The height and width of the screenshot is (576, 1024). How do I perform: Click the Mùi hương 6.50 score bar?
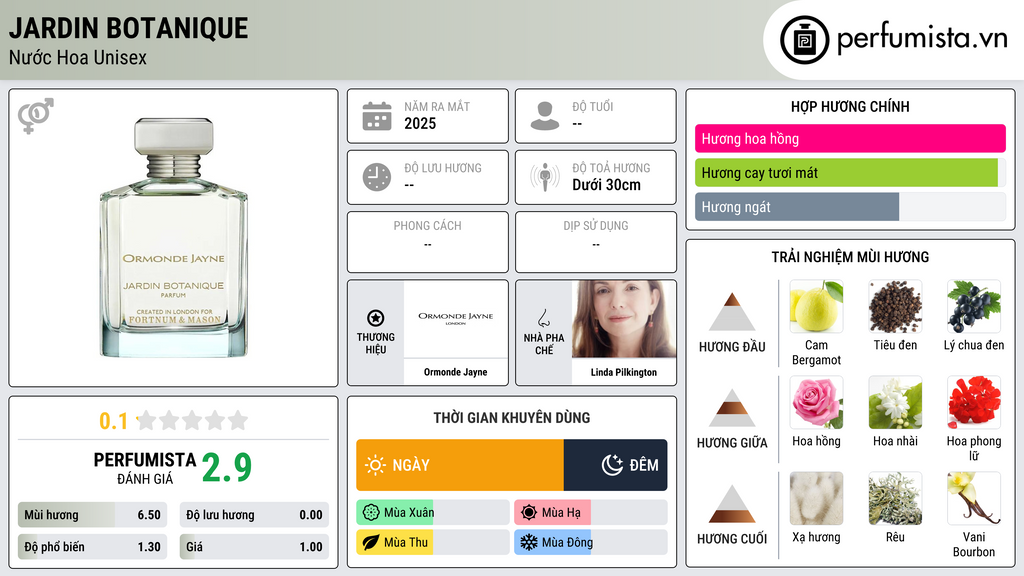(x=92, y=515)
